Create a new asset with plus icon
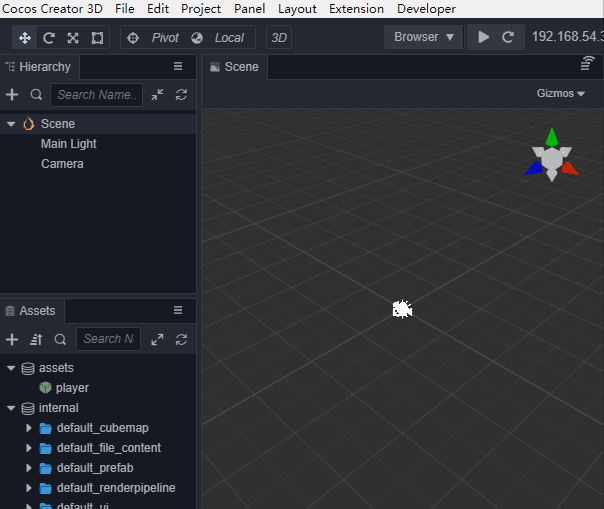Image resolution: width=604 pixels, height=509 pixels. tap(12, 339)
